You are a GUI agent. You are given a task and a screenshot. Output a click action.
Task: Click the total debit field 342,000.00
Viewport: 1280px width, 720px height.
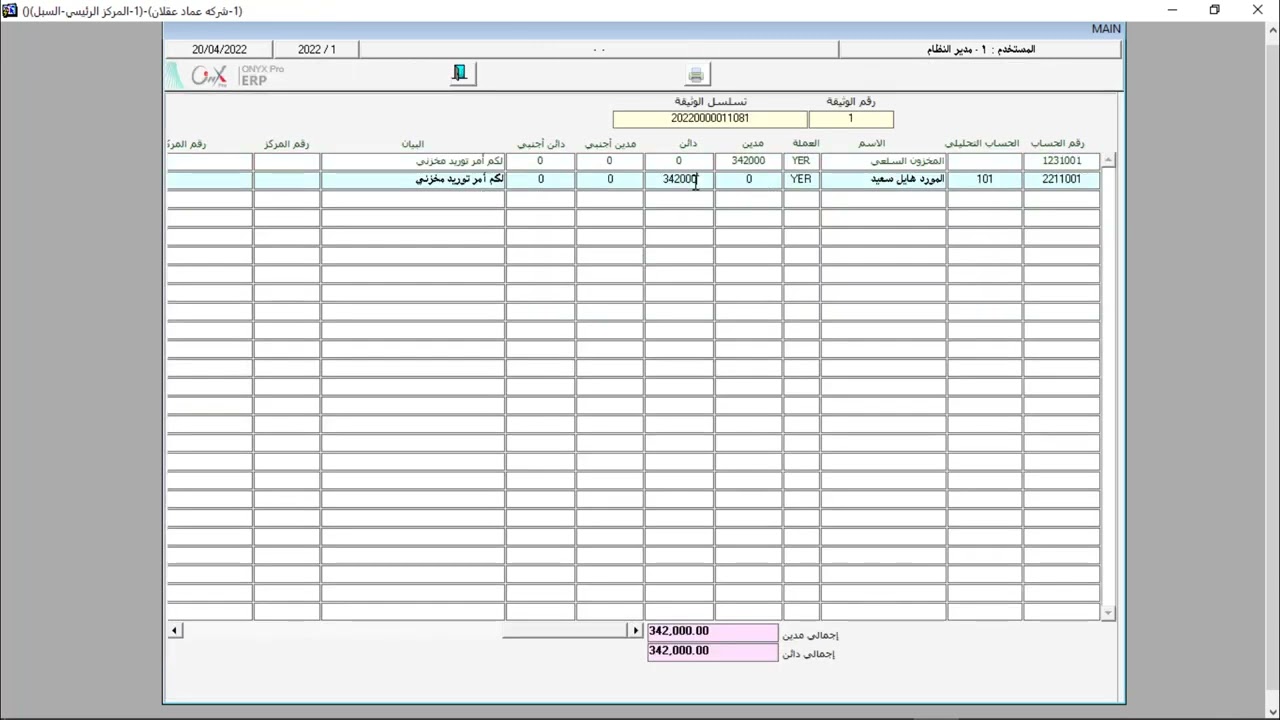tap(712, 632)
